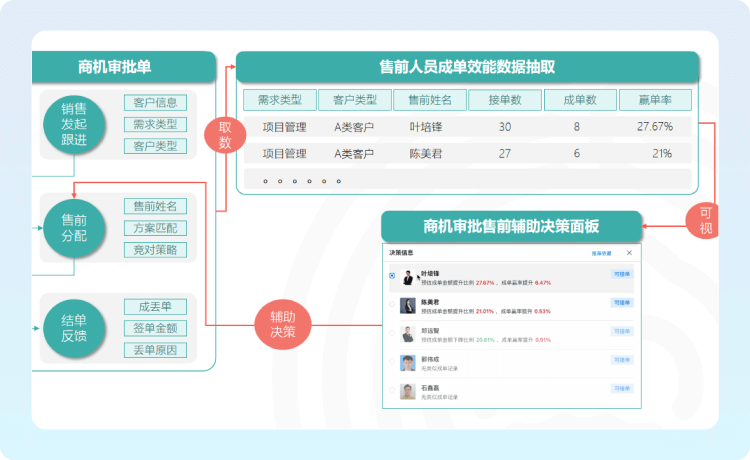
Task: Click the 售前分配 teal circle node
Action: pos(73,229)
